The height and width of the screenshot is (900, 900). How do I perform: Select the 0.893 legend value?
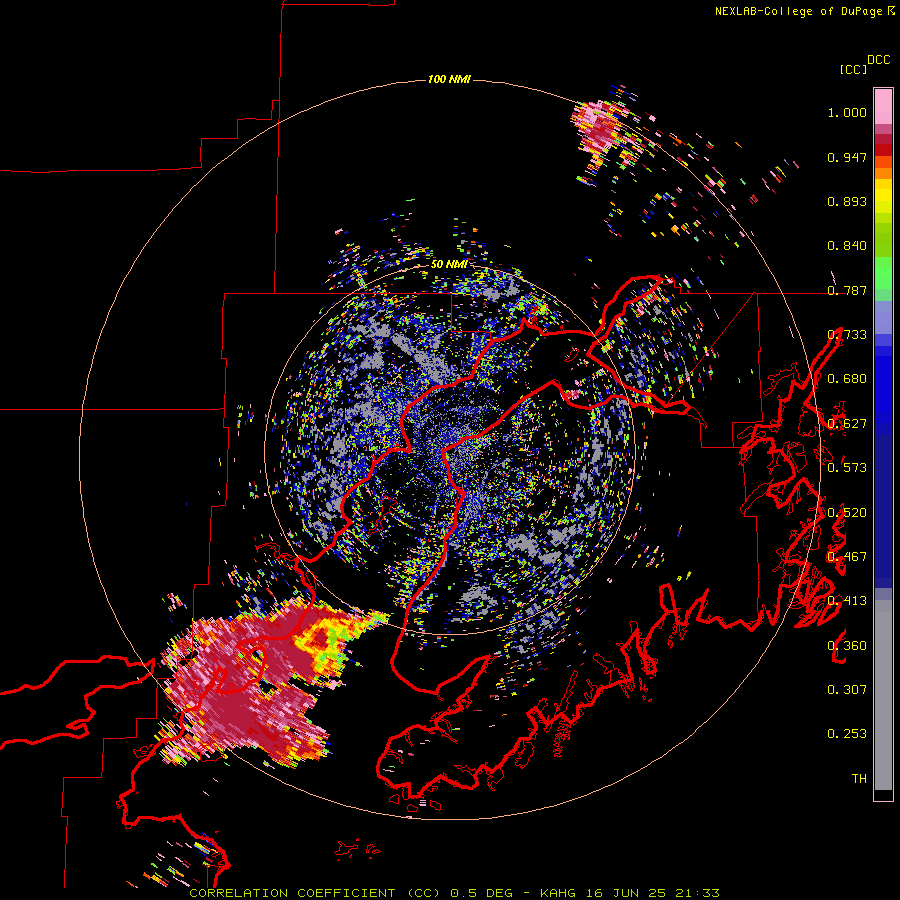(847, 201)
